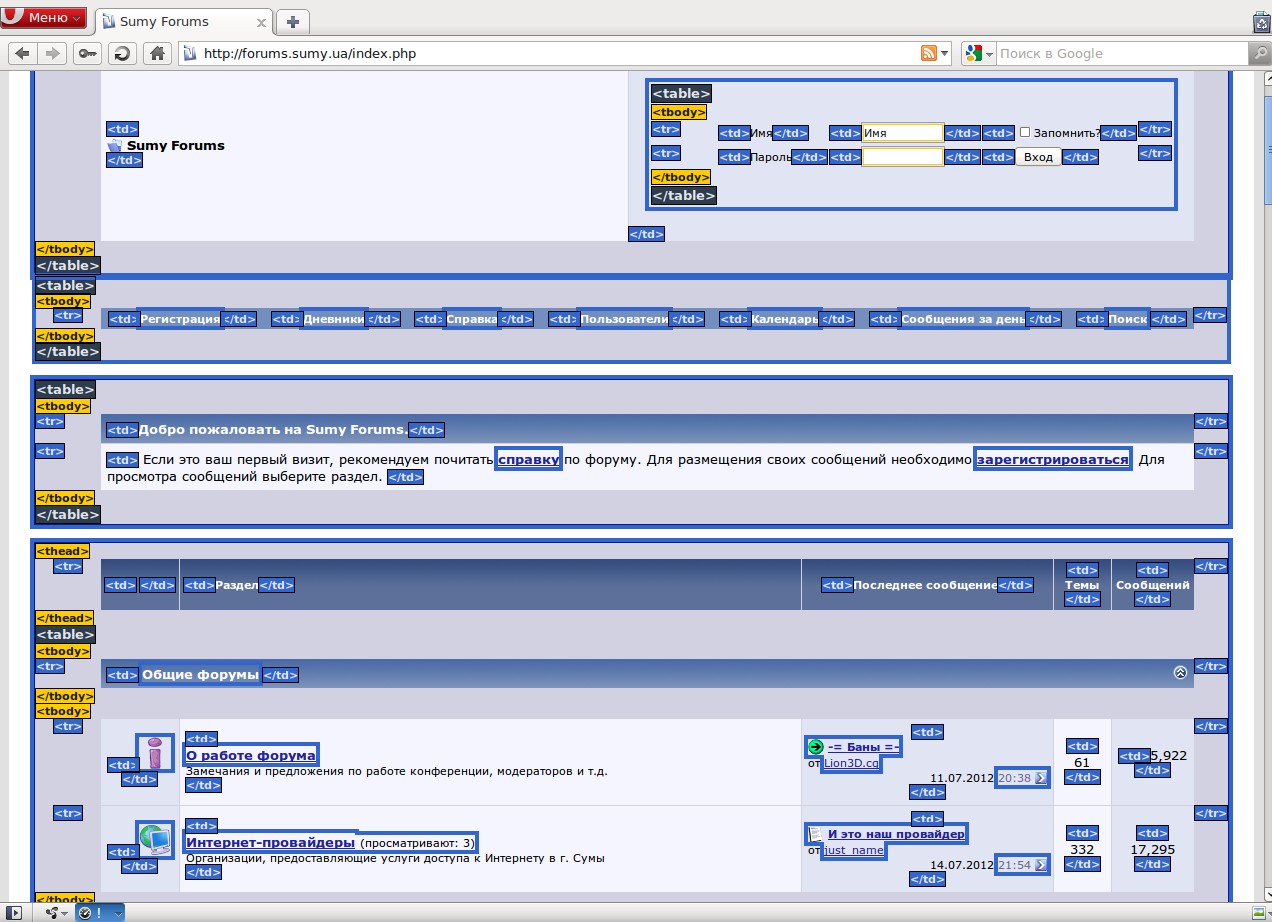Click the closed tabs trash icon
This screenshot has height=922, width=1272.
click(x=1261, y=22)
